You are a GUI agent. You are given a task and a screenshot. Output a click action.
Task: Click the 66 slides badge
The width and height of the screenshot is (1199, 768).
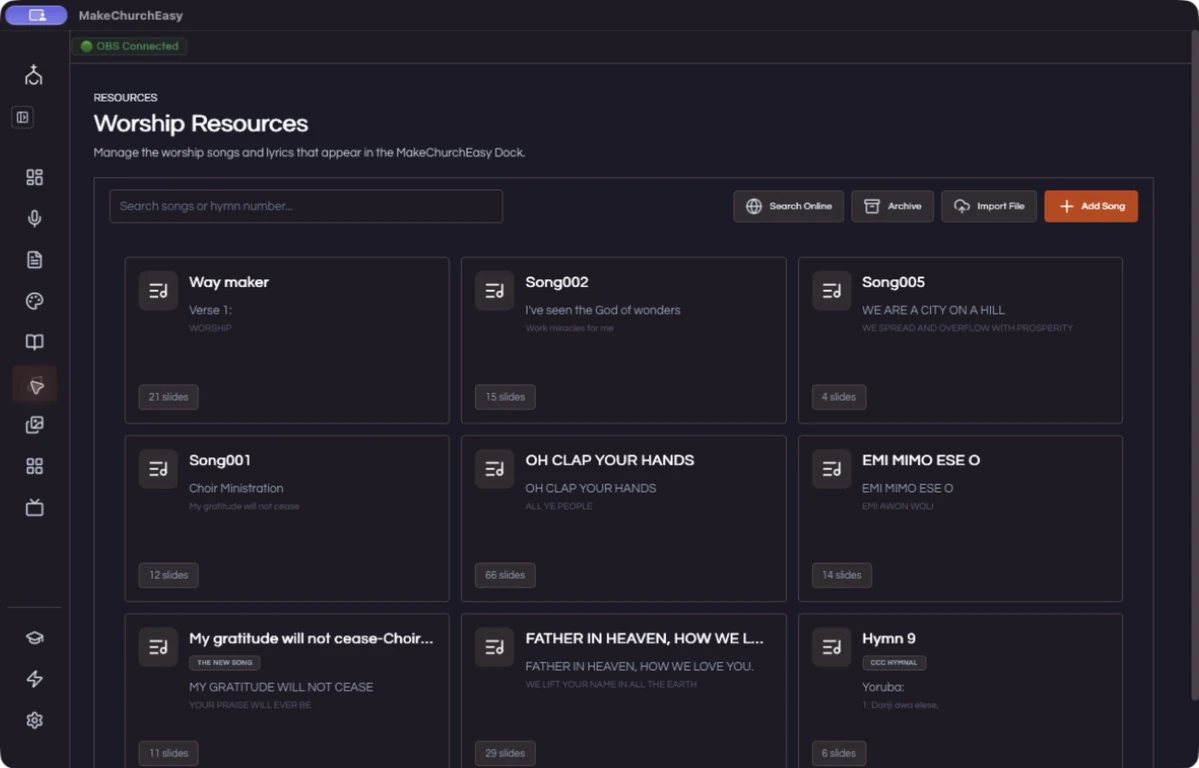505,575
